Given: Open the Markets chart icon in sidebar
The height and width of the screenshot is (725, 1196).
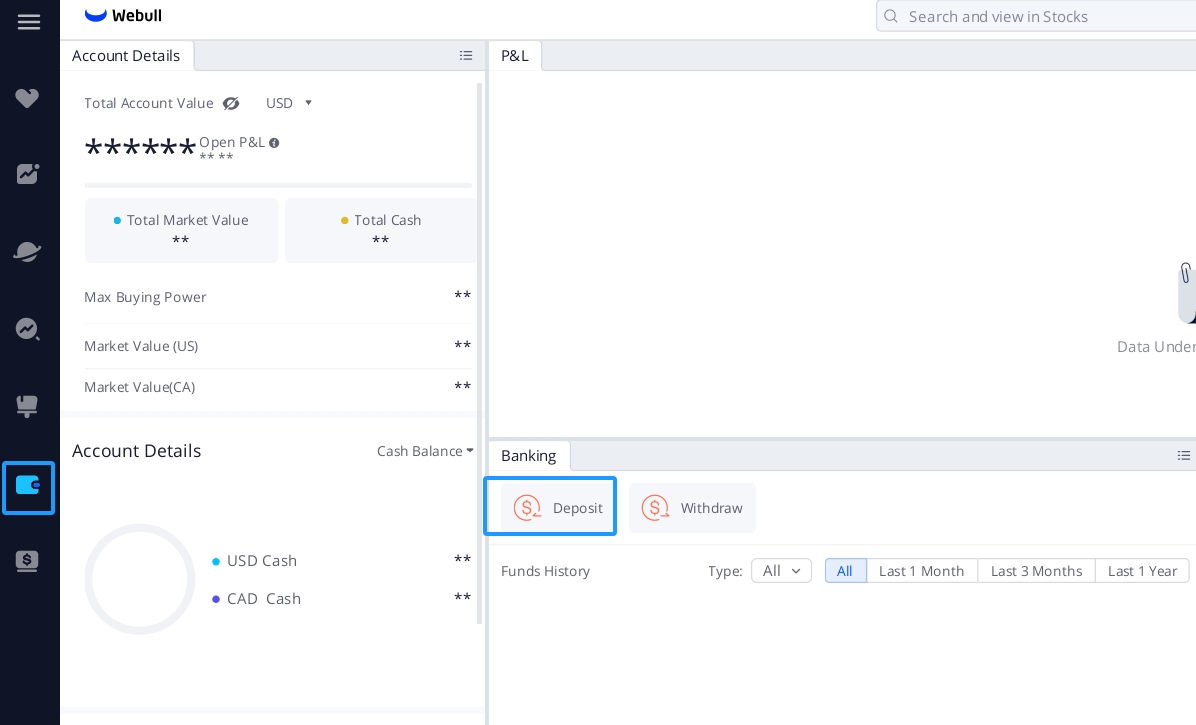Looking at the screenshot, I should pyautogui.click(x=28, y=174).
